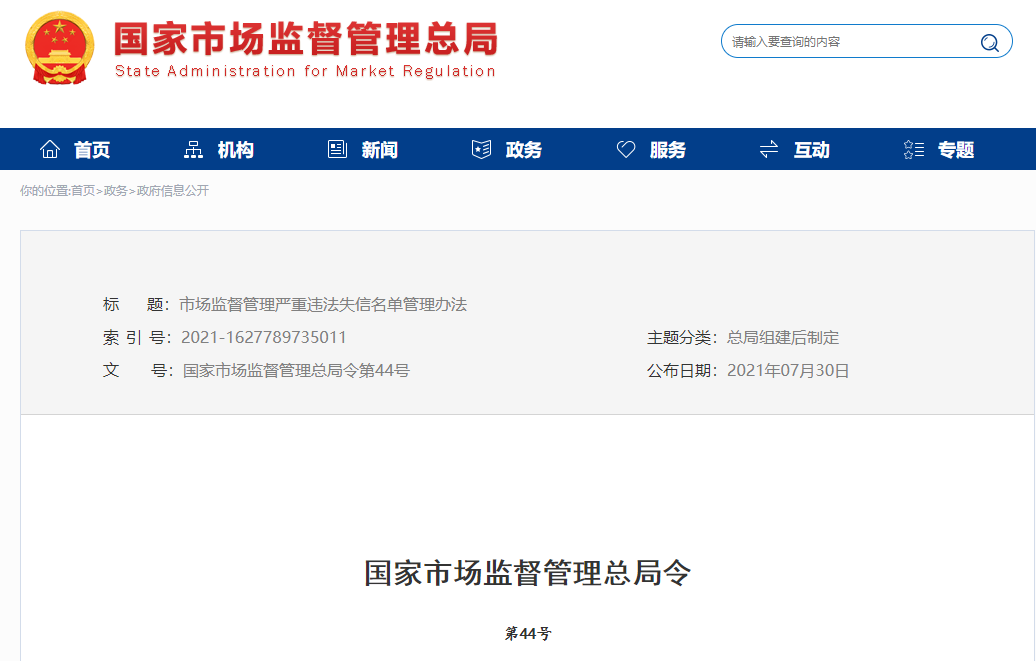Open the 首页 navigation menu item
Viewport: 1036px width, 661px height.
(x=92, y=150)
